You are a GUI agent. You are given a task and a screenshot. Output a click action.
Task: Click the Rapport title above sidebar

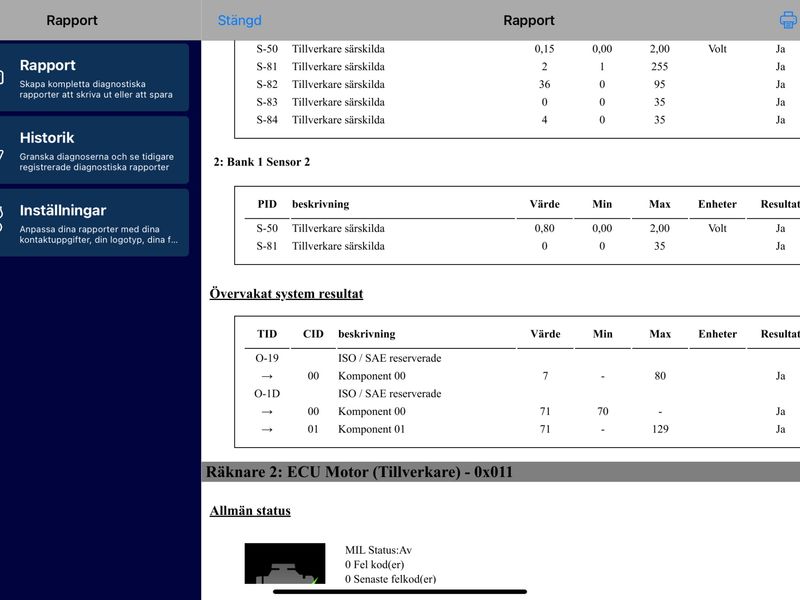coord(72,20)
